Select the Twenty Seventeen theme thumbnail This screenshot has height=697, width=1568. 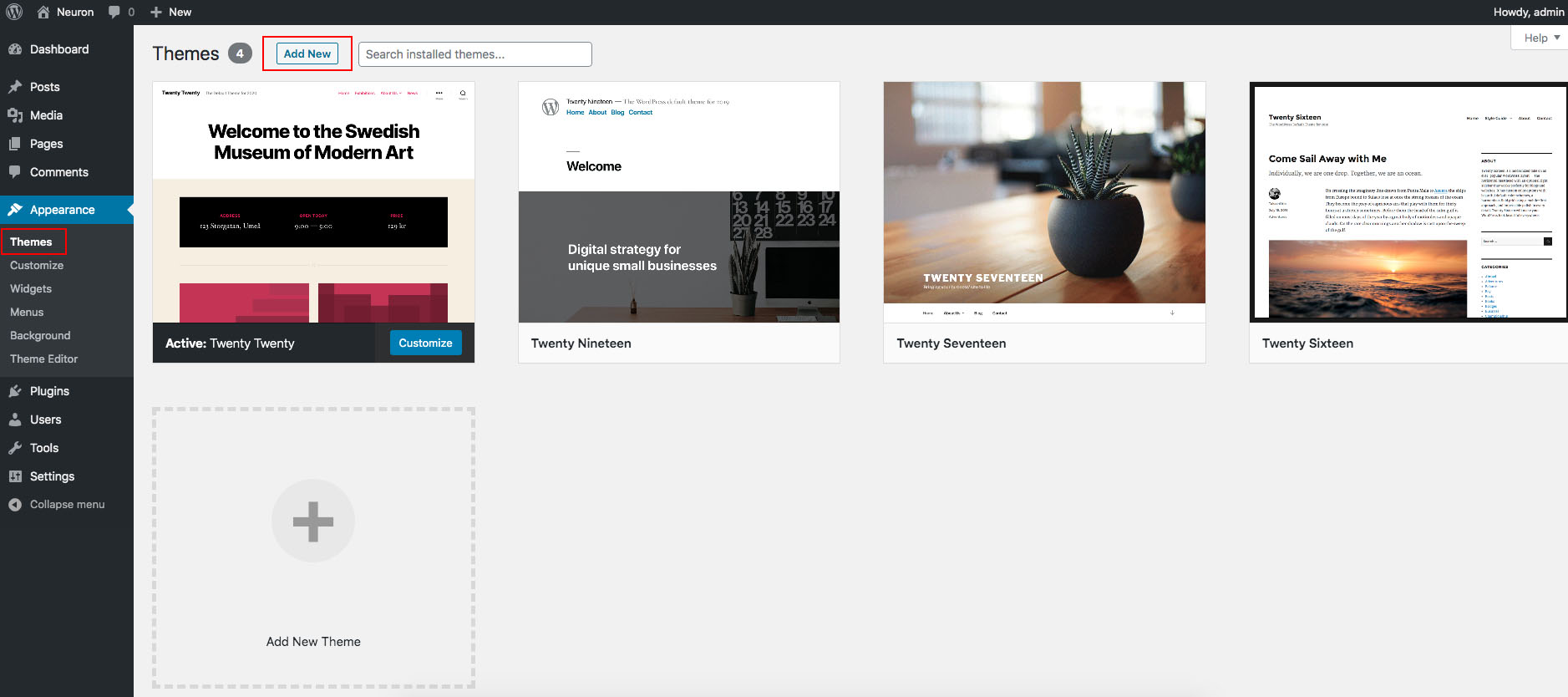(1044, 202)
